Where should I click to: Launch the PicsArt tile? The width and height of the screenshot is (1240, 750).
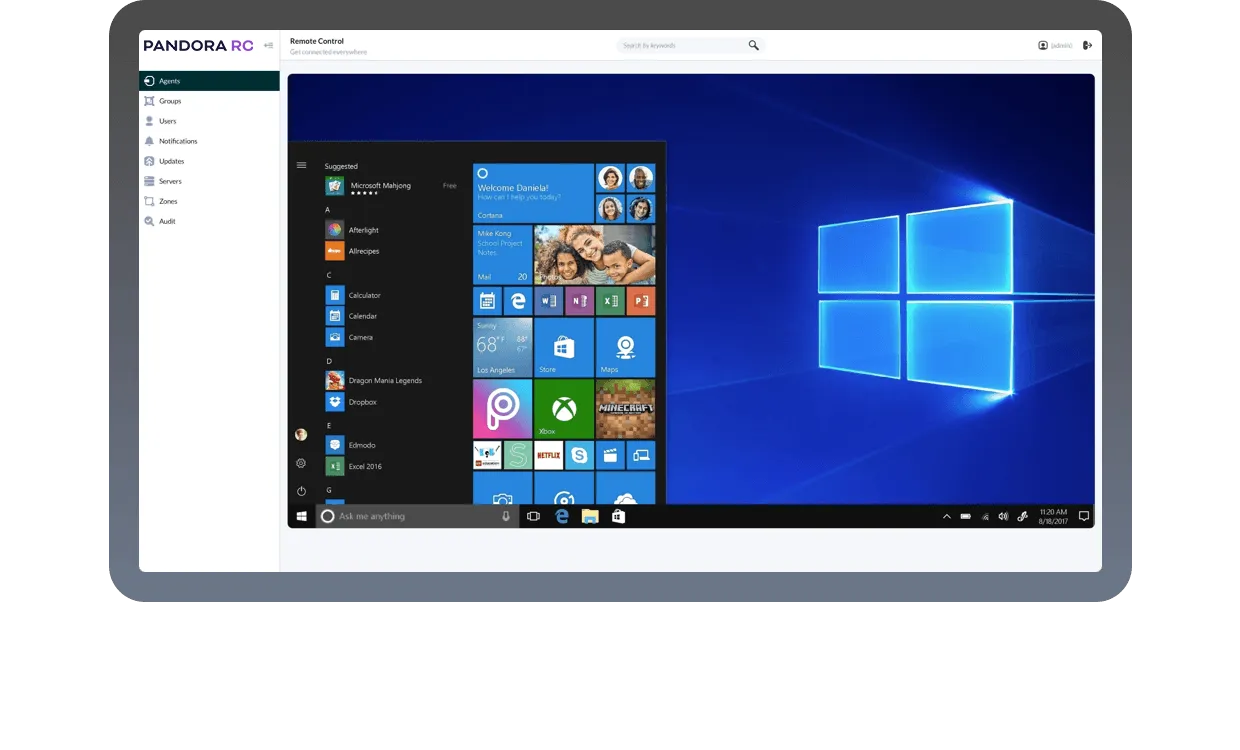click(502, 409)
